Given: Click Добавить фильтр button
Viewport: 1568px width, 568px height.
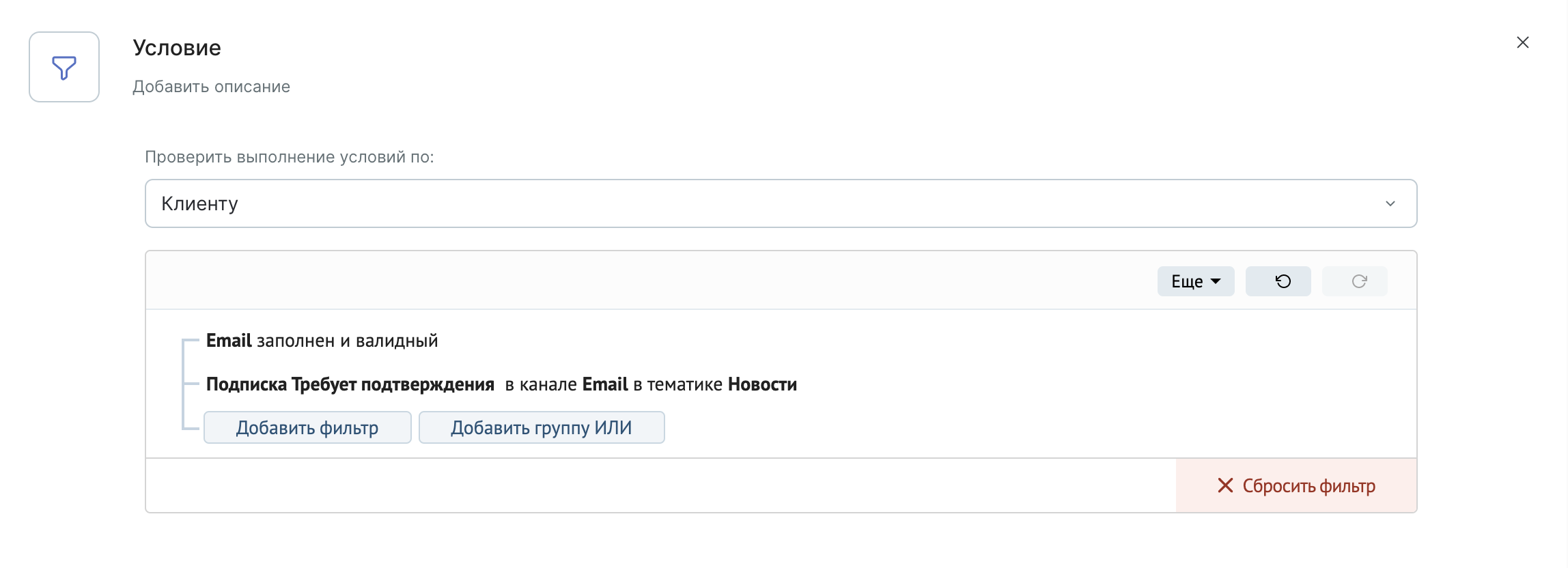Looking at the screenshot, I should coord(307,427).
